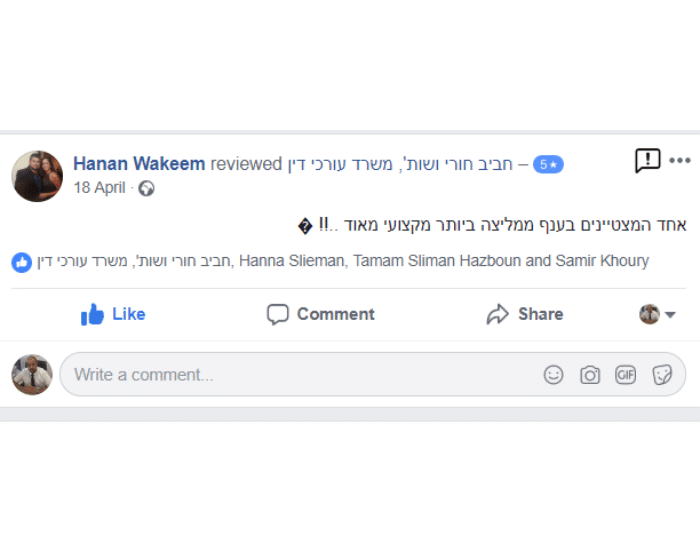Image resolution: width=700 pixels, height=553 pixels.
Task: Open the GIF picker in comment box
Action: point(626,375)
